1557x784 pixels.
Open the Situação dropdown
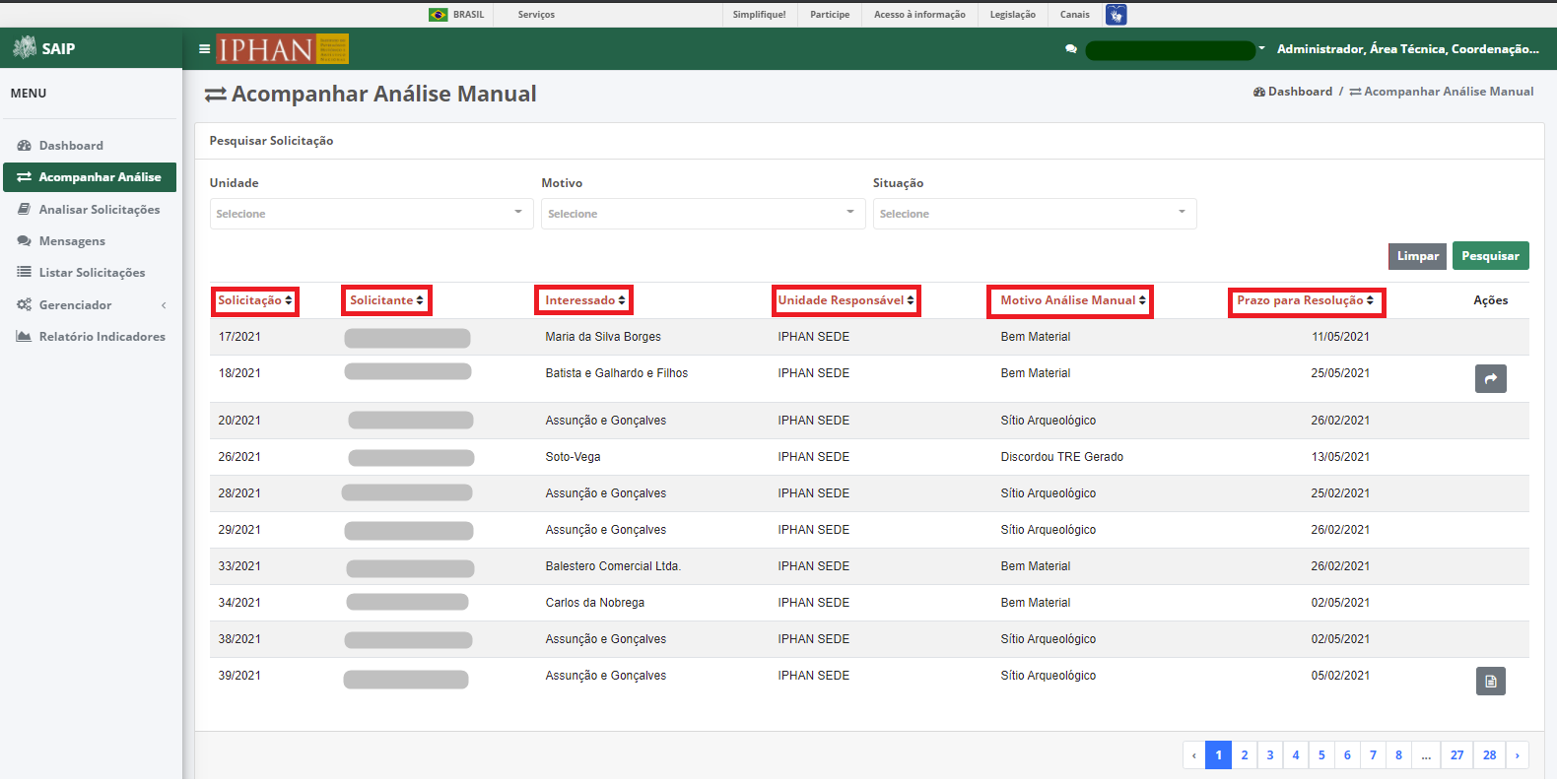1035,214
